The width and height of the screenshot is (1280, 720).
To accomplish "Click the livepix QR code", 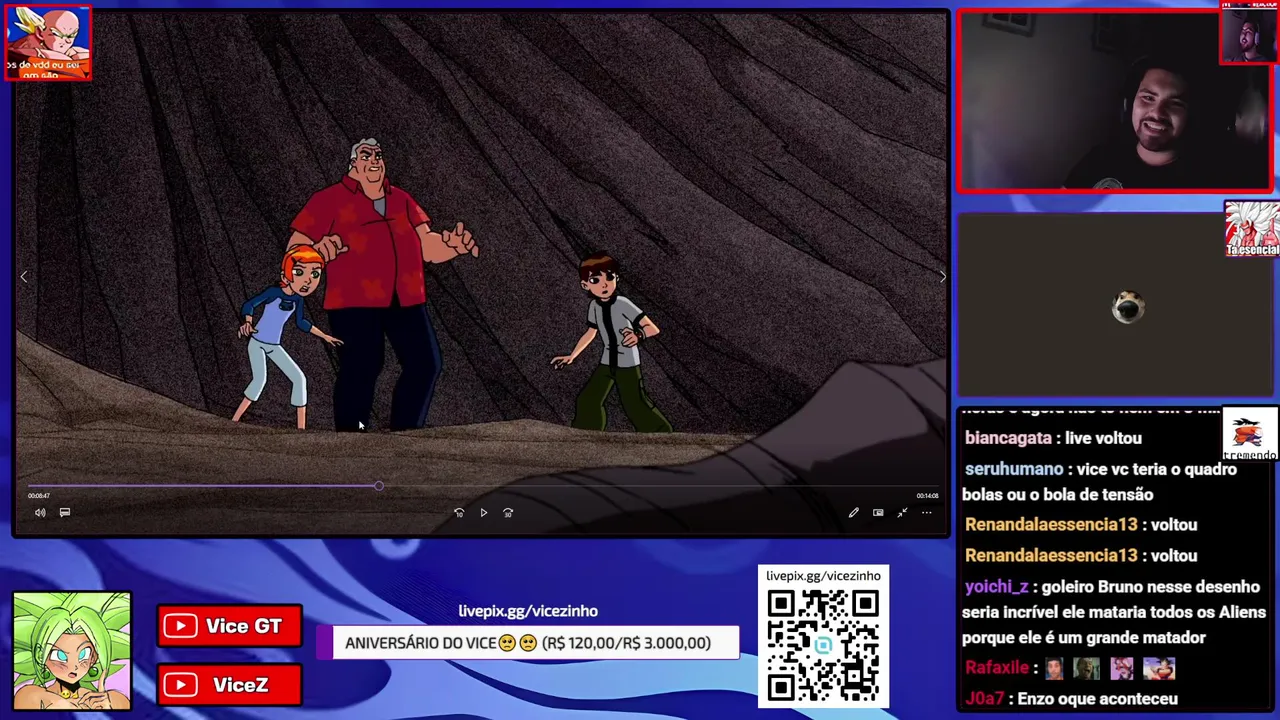I will (x=823, y=646).
